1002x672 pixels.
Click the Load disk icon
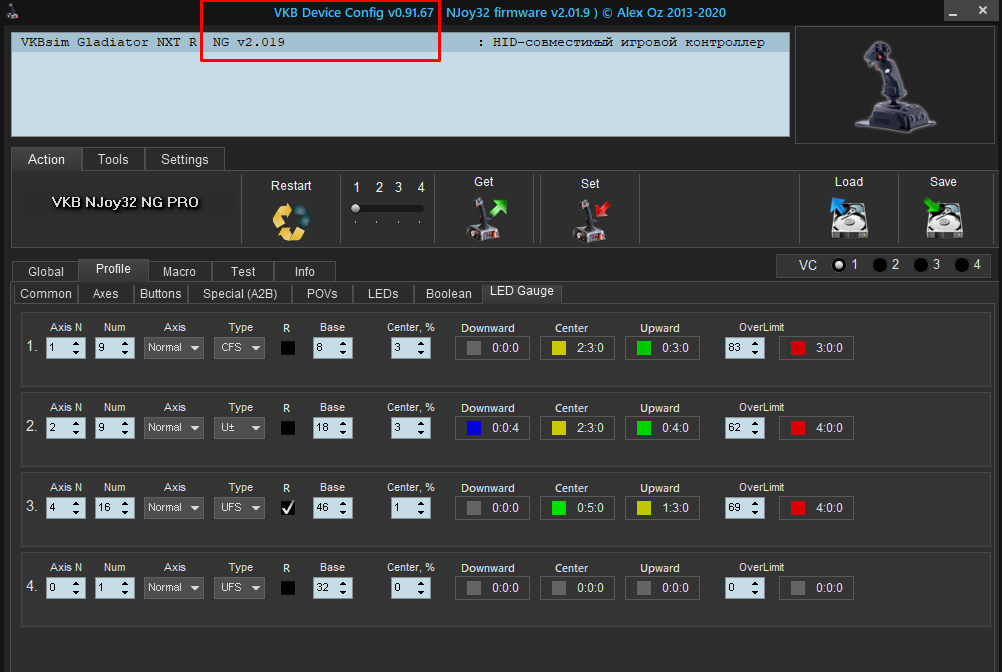848,218
